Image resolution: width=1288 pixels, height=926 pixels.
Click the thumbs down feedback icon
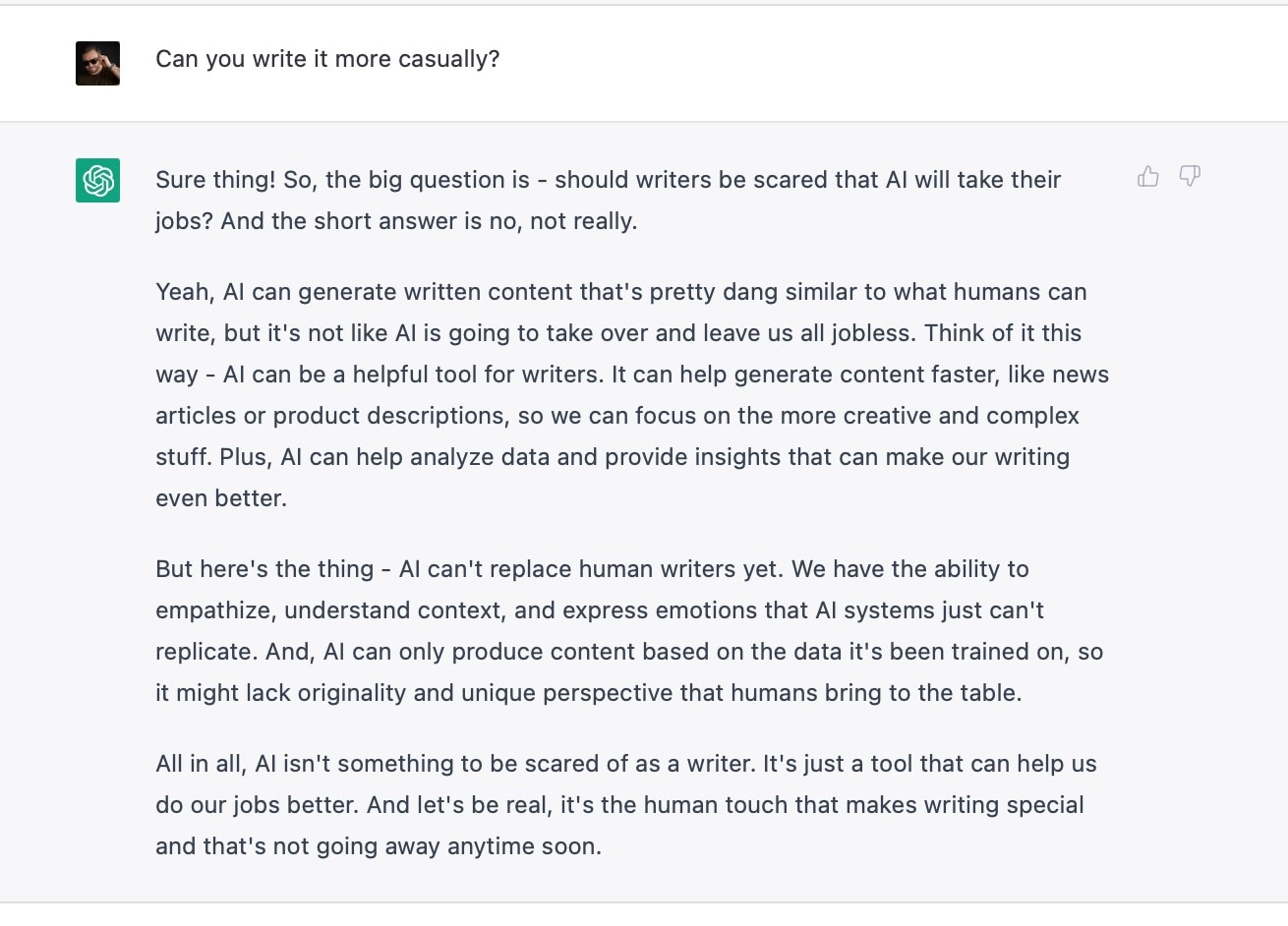pyautogui.click(x=1190, y=177)
